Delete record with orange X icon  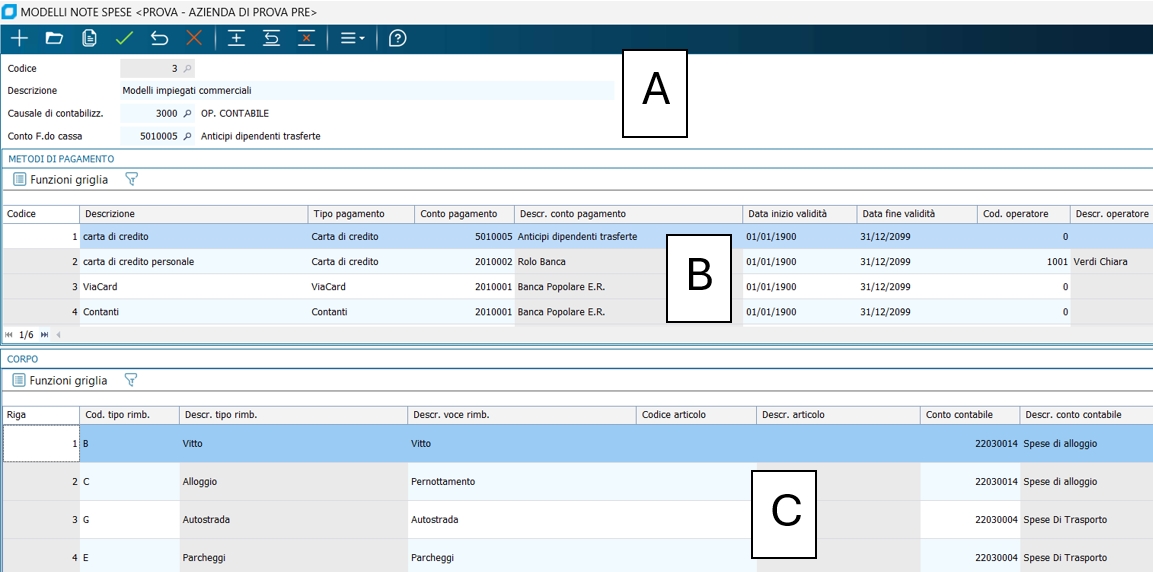click(x=194, y=39)
